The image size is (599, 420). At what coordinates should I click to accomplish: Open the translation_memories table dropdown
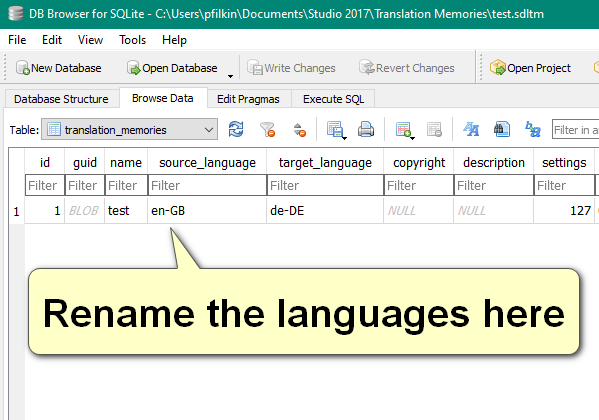point(130,130)
